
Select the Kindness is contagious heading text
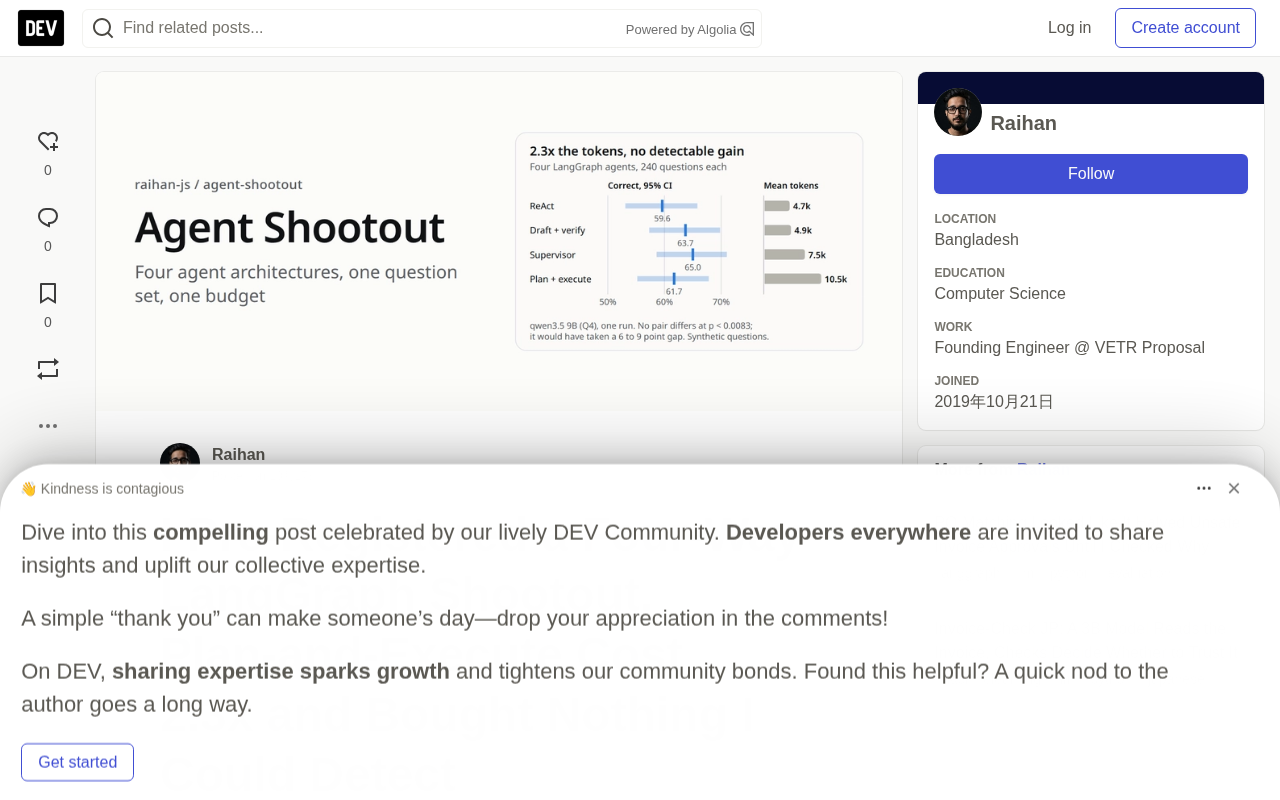point(102,489)
